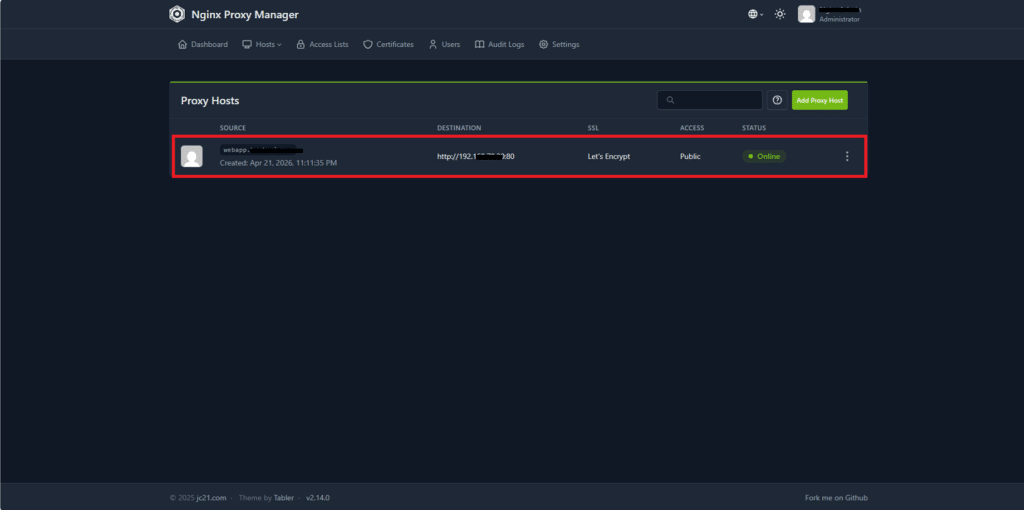Open the language globe selector
1024x510 pixels.
tap(756, 14)
